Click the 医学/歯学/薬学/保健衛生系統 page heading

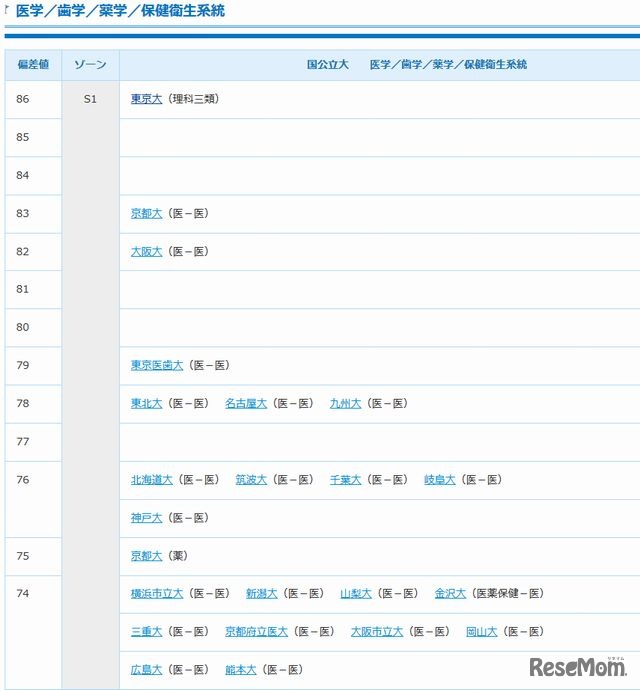point(120,11)
